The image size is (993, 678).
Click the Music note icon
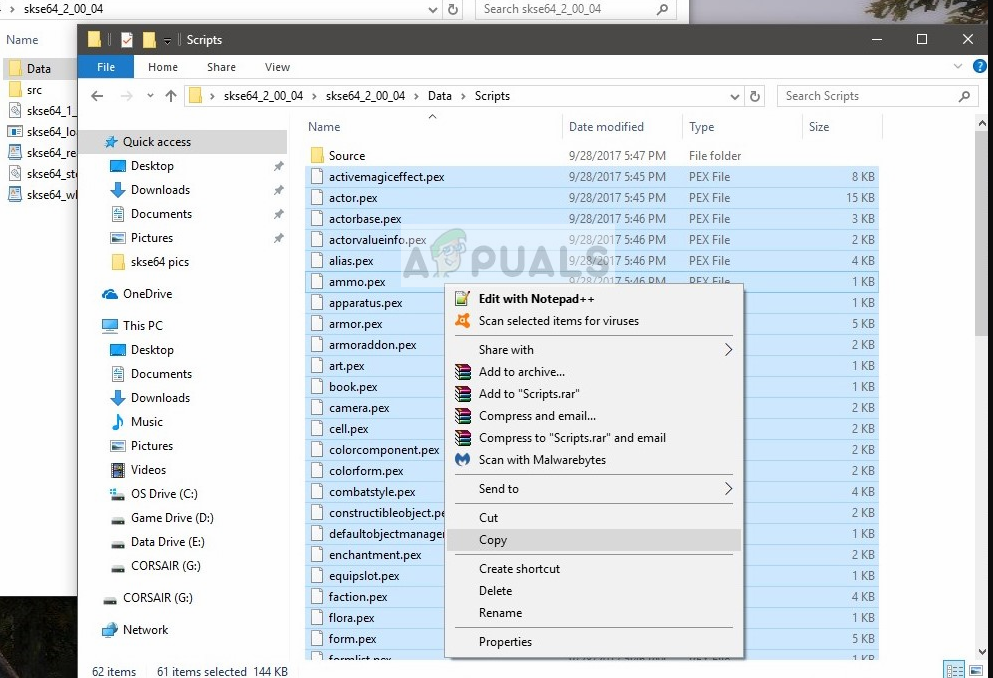click(118, 422)
